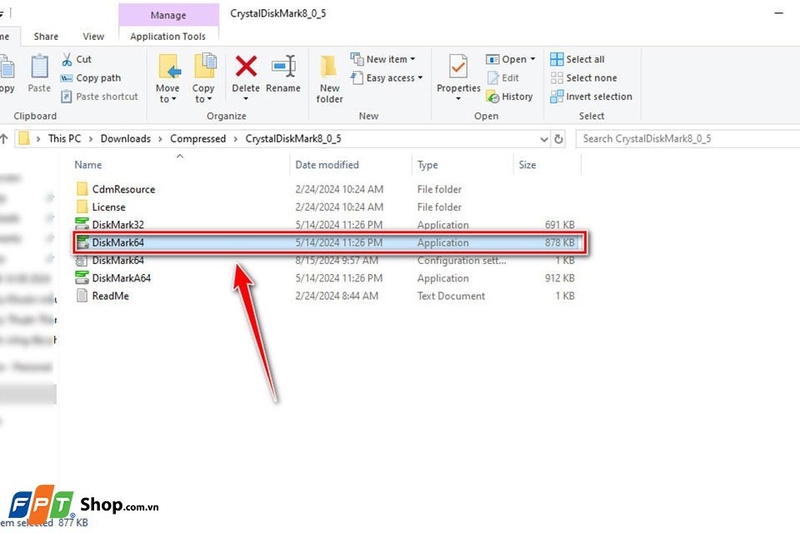Click the DiskMarkA64 application icon
800x533 pixels.
click(x=82, y=277)
